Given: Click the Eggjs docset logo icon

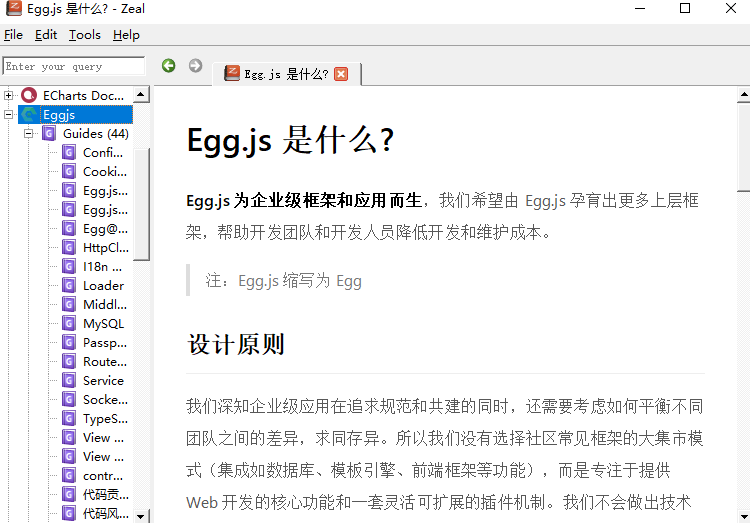Looking at the screenshot, I should (29, 114).
